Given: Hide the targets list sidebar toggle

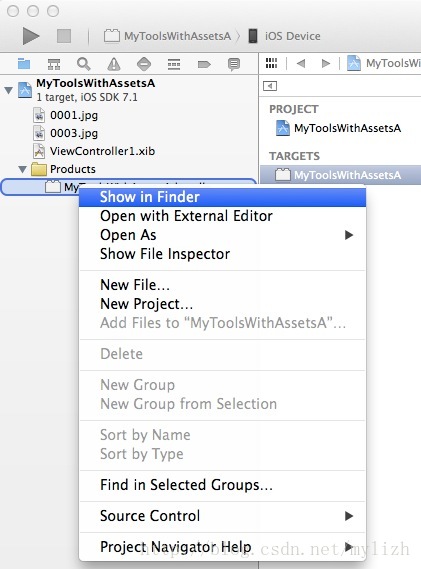Looking at the screenshot, I should 270,86.
